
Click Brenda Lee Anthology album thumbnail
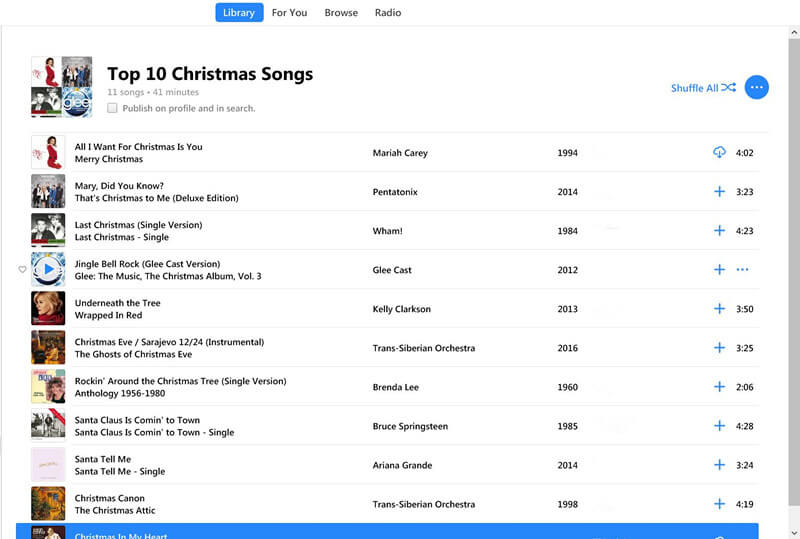48,386
